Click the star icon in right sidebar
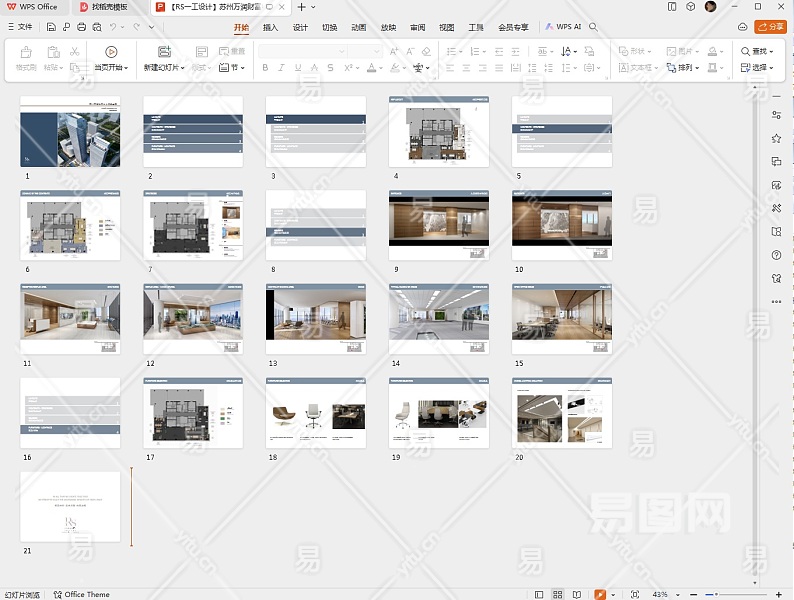This screenshot has height=600, width=794. (x=776, y=138)
